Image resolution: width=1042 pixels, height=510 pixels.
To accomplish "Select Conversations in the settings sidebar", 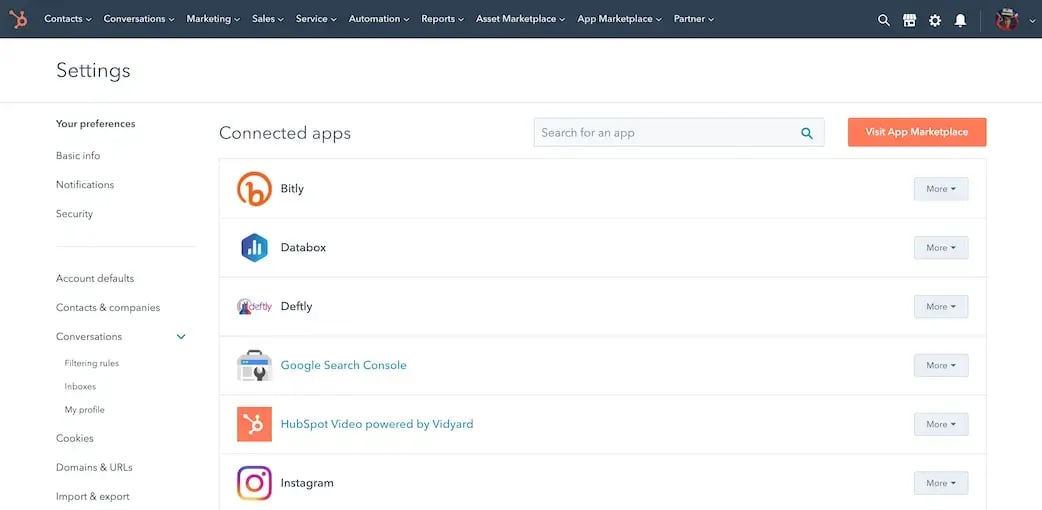I will [89, 337].
